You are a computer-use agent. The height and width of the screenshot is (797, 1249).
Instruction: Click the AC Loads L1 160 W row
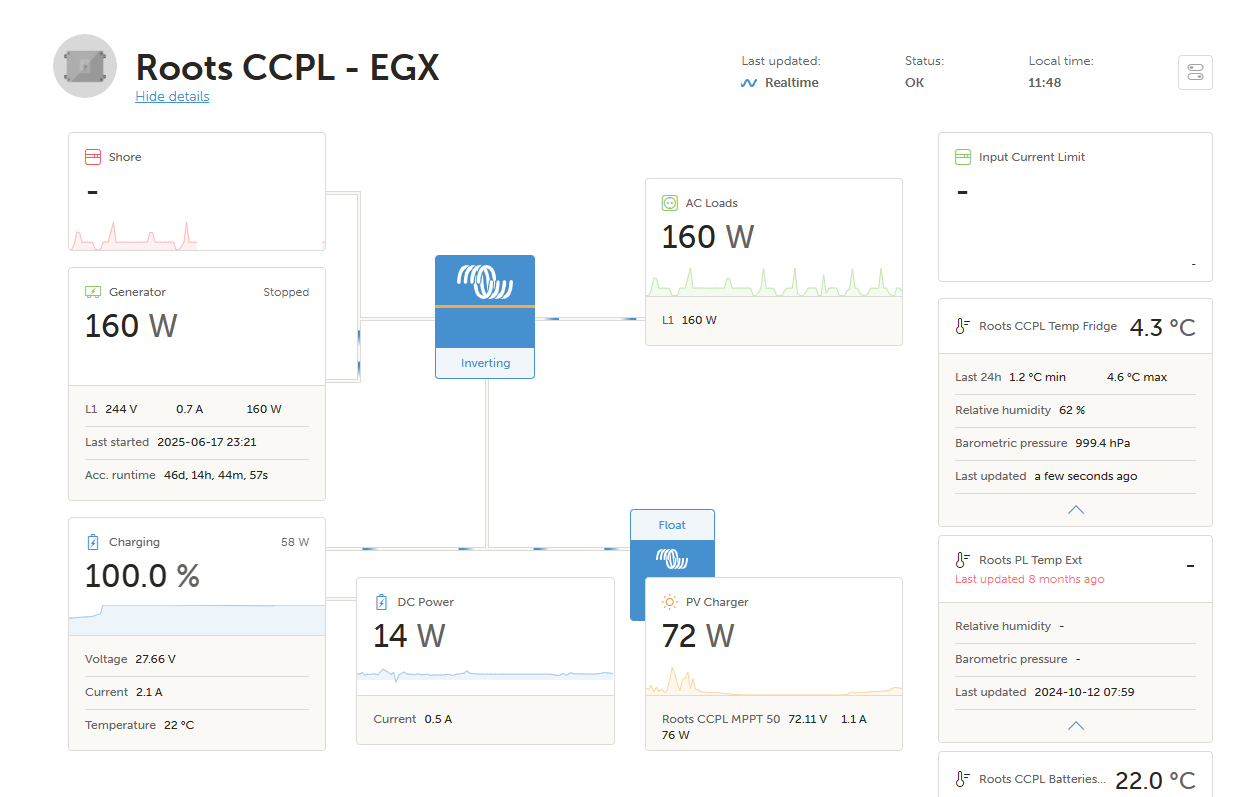(x=774, y=320)
